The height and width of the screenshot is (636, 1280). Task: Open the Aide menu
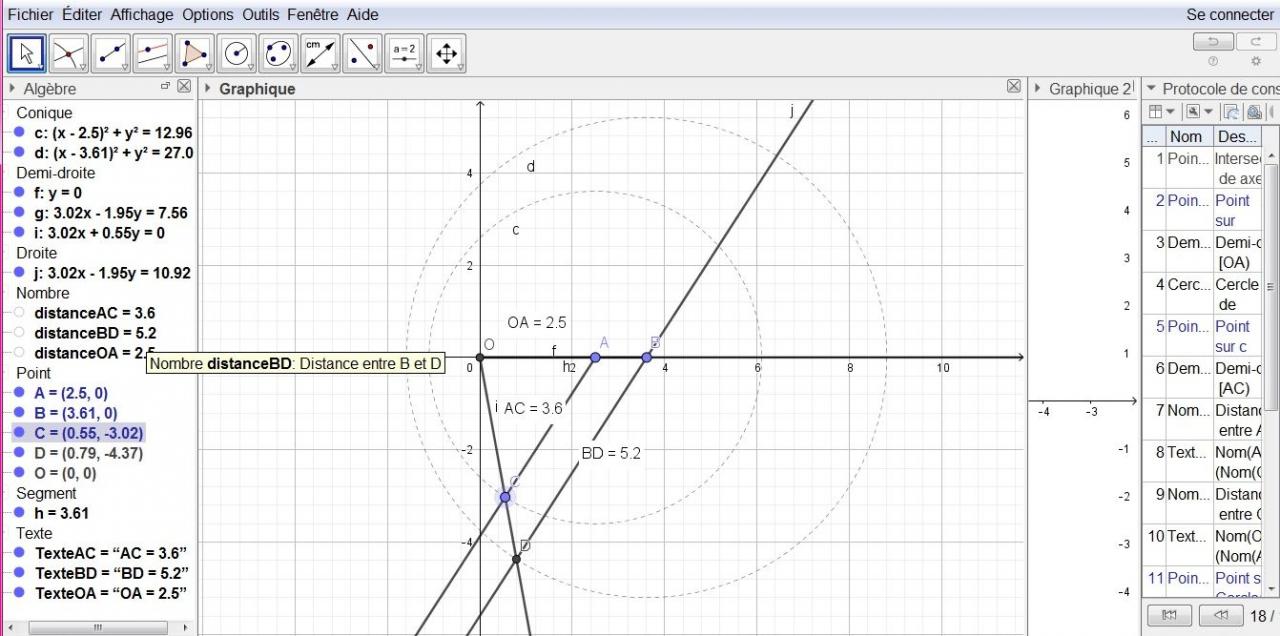tap(363, 14)
